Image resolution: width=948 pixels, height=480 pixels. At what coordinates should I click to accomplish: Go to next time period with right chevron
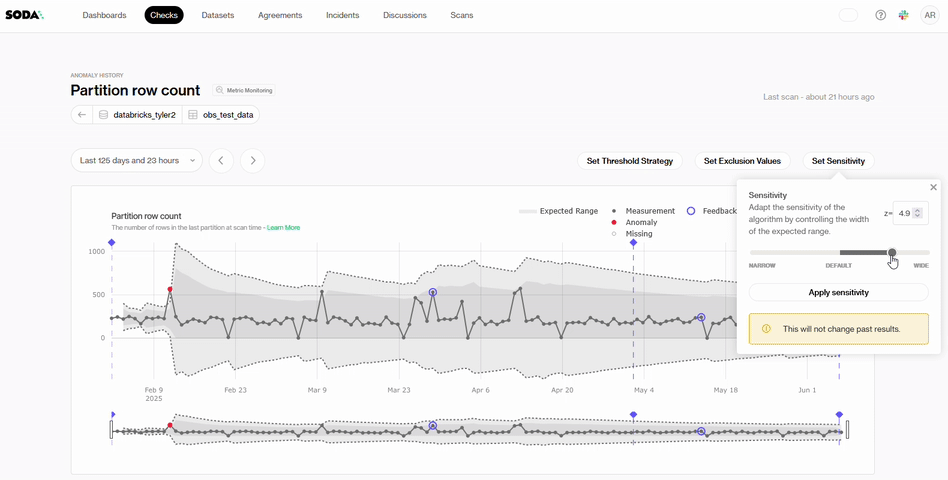coord(253,160)
